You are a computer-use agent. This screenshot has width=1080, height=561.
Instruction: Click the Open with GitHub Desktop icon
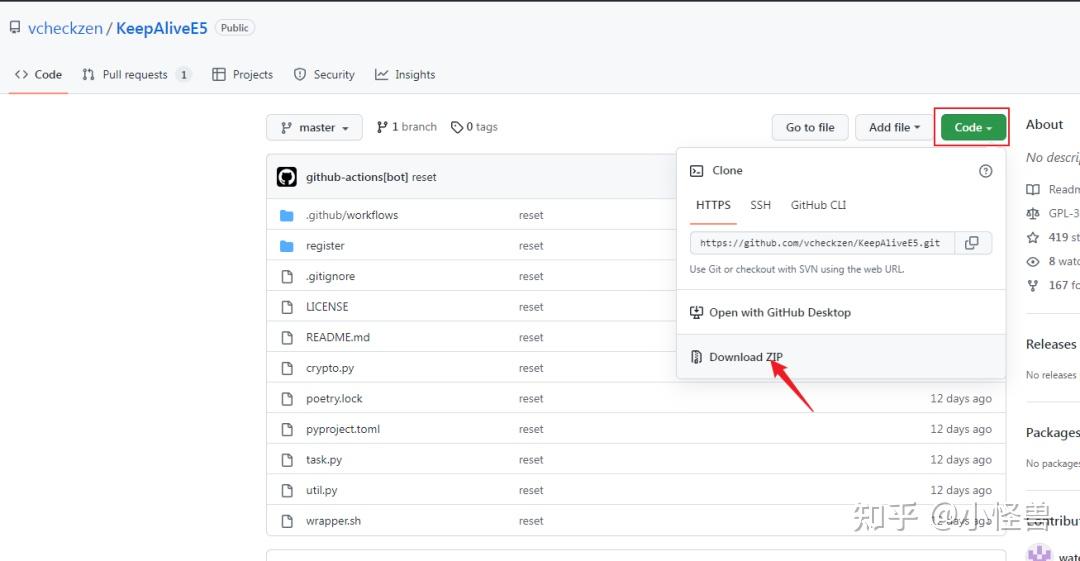[697, 312]
